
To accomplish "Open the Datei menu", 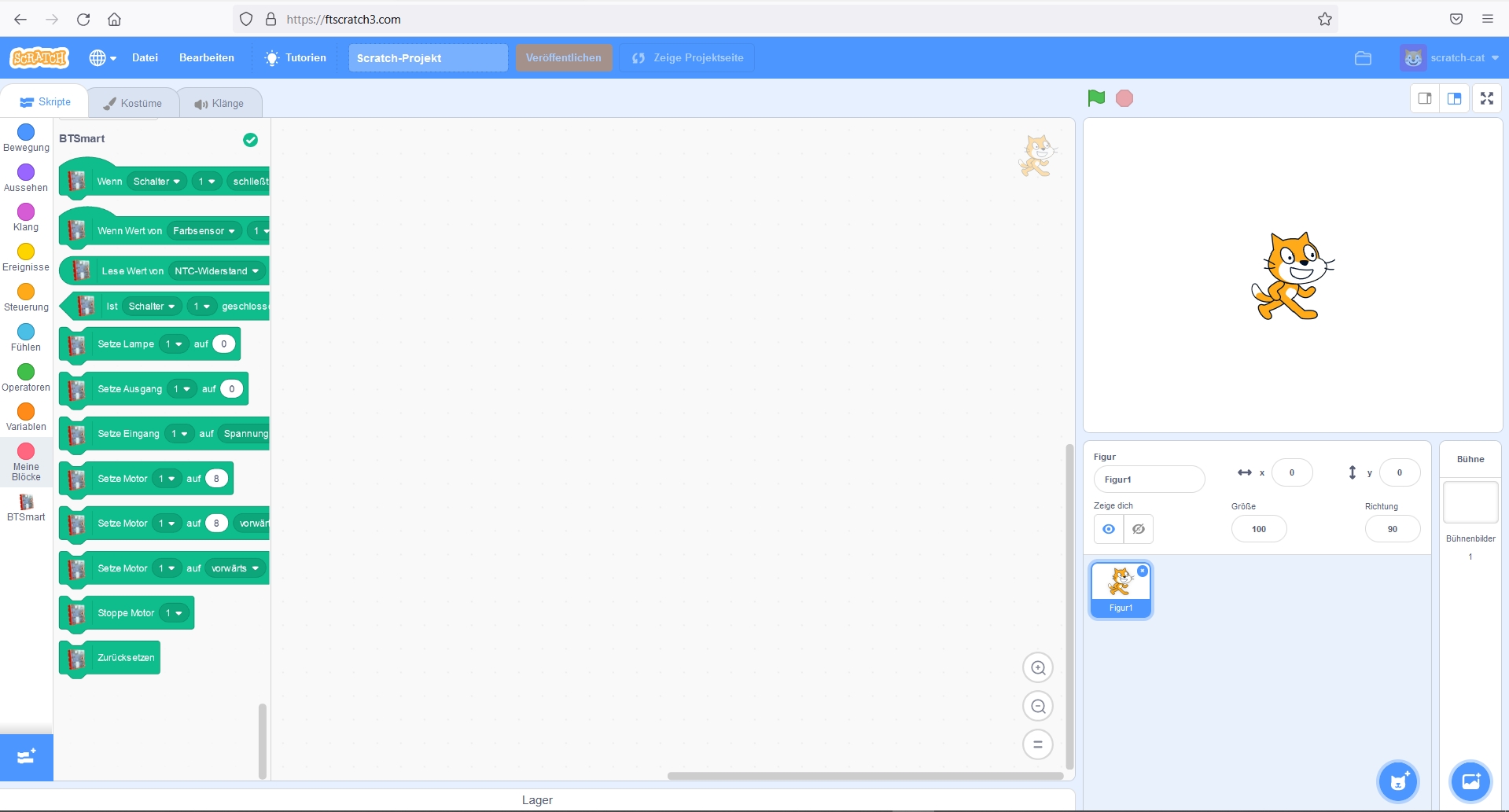I will coord(145,58).
